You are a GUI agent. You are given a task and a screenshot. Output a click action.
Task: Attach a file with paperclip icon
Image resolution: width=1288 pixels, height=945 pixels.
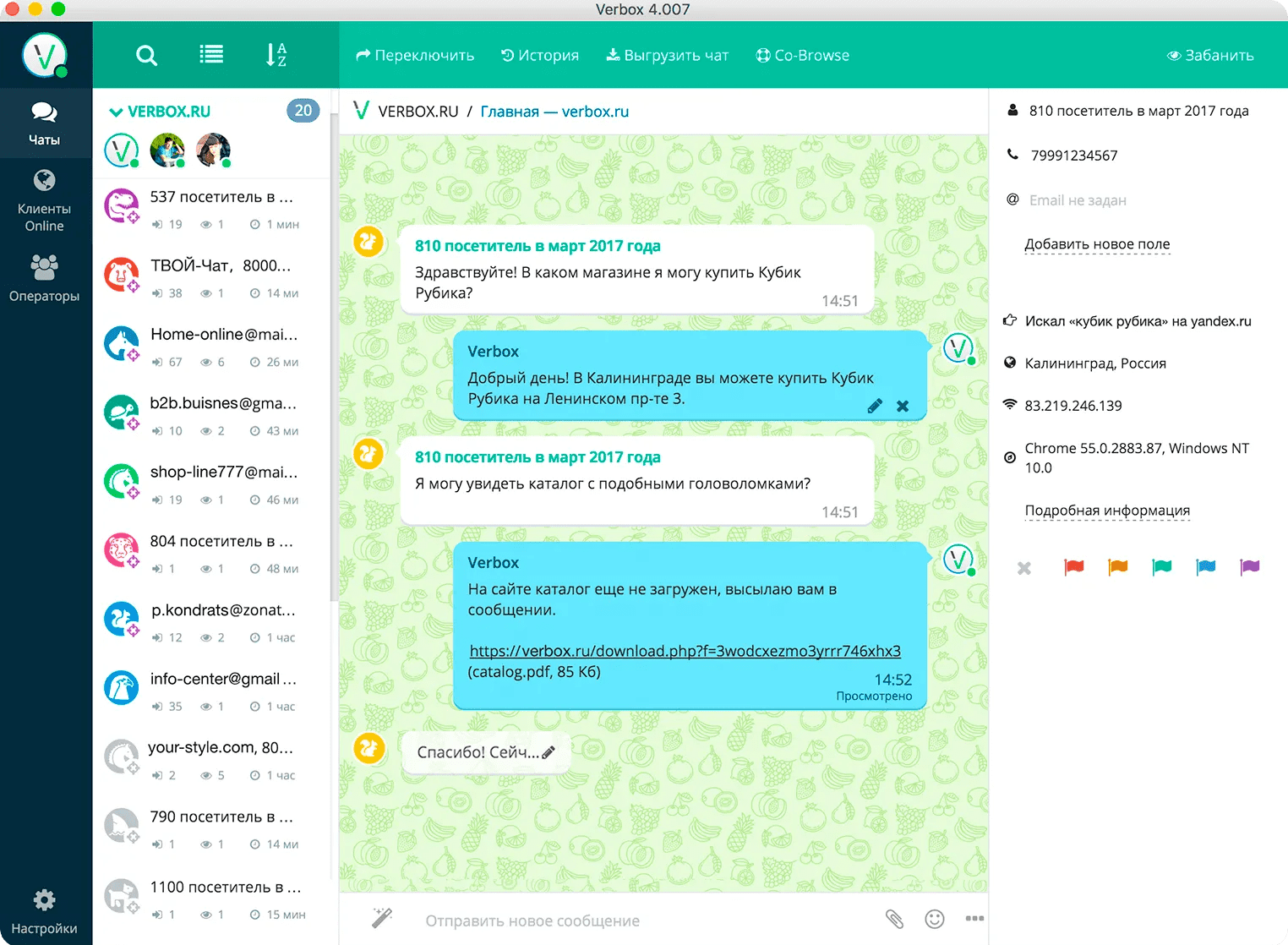[894, 919]
